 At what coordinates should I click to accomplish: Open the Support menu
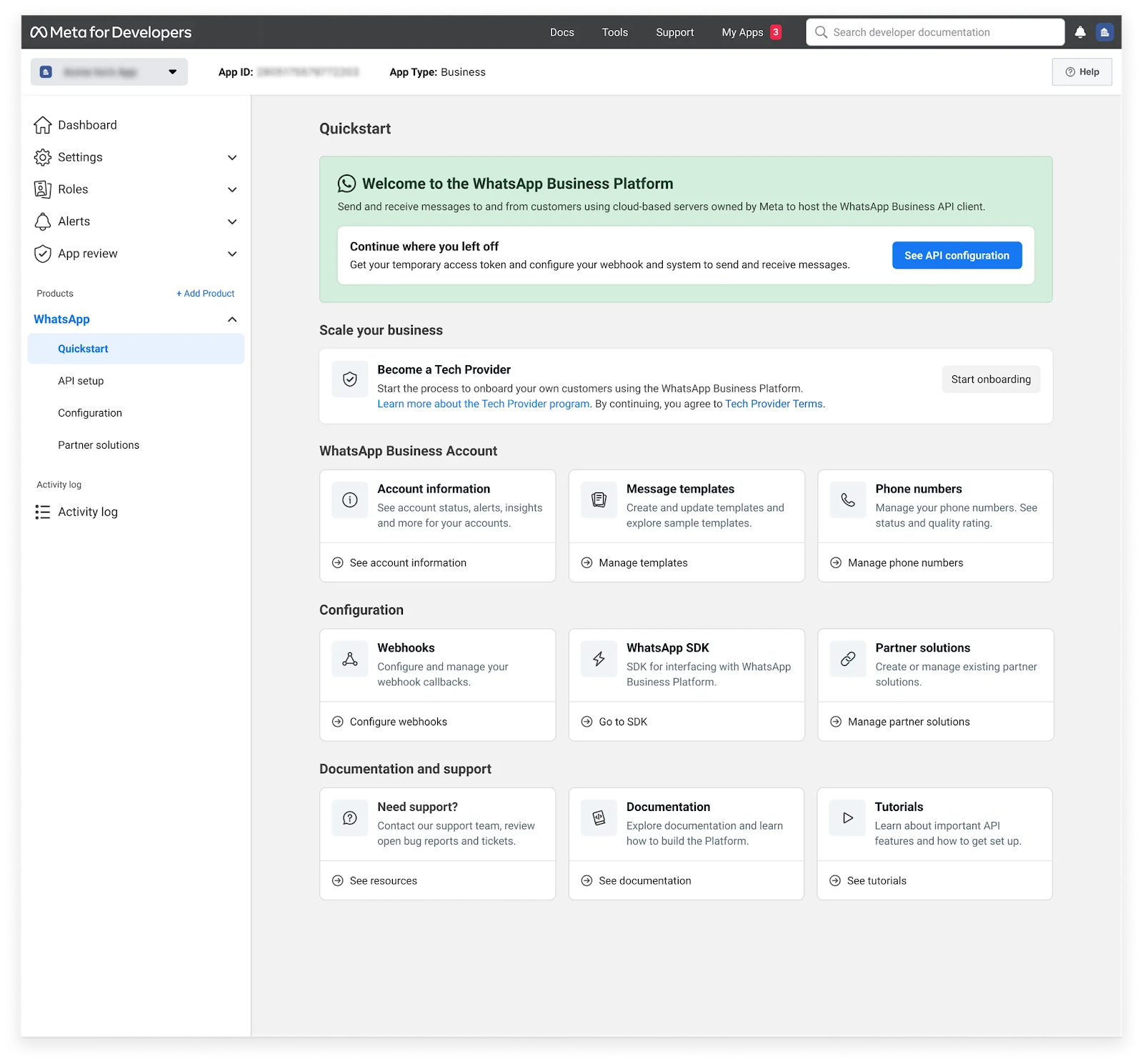[675, 32]
